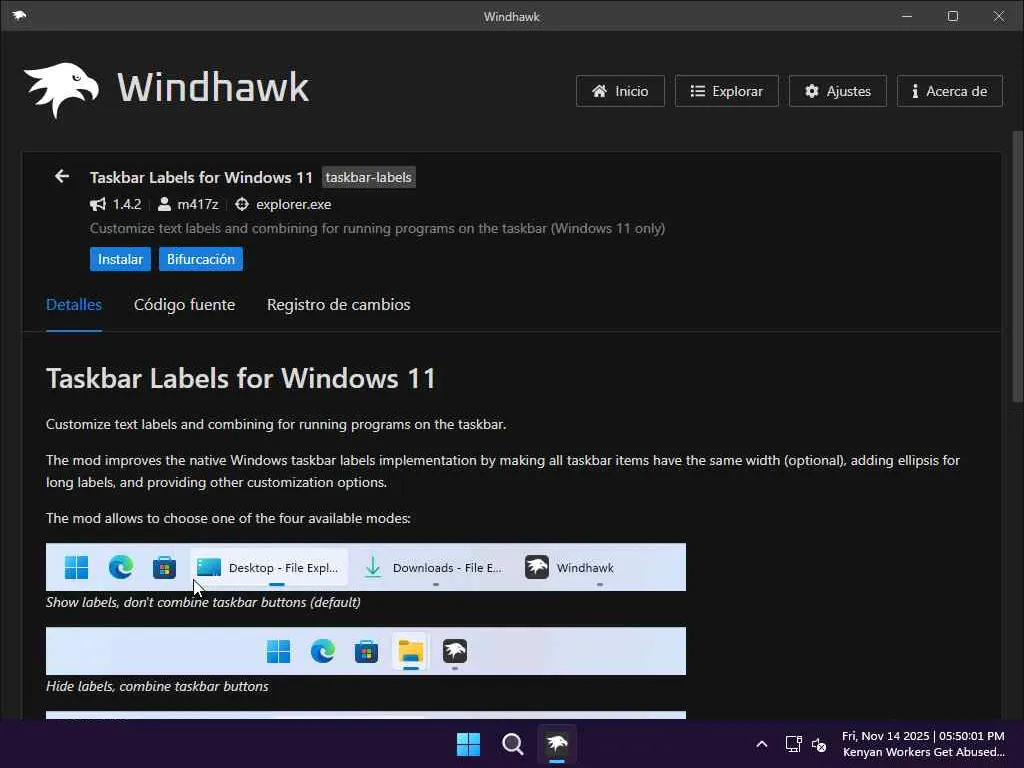Click the 'Show labels, don't combine' caption
Viewport: 1024px width, 768px height.
(203, 602)
